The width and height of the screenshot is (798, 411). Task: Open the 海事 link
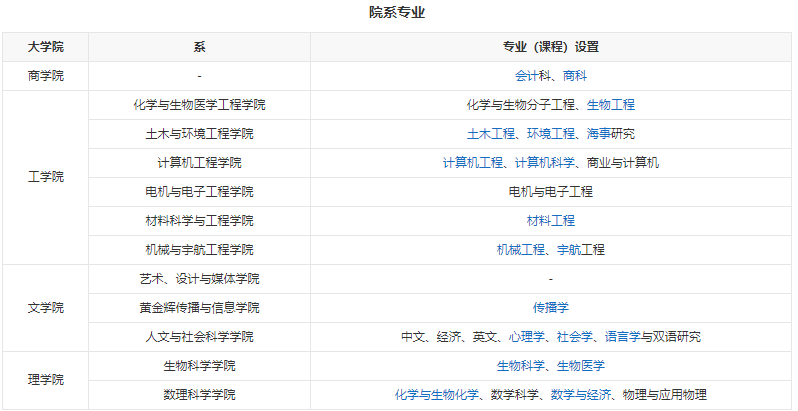click(x=598, y=134)
